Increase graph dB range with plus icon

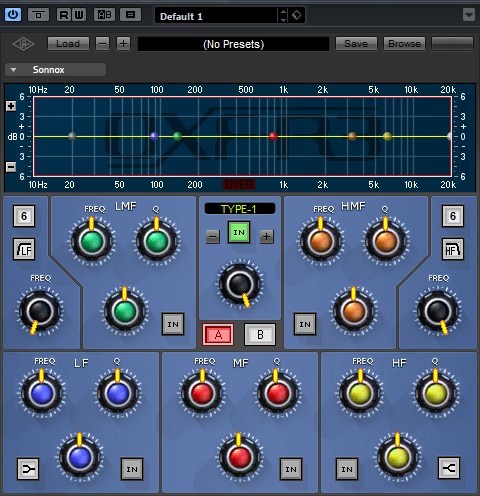11,106
